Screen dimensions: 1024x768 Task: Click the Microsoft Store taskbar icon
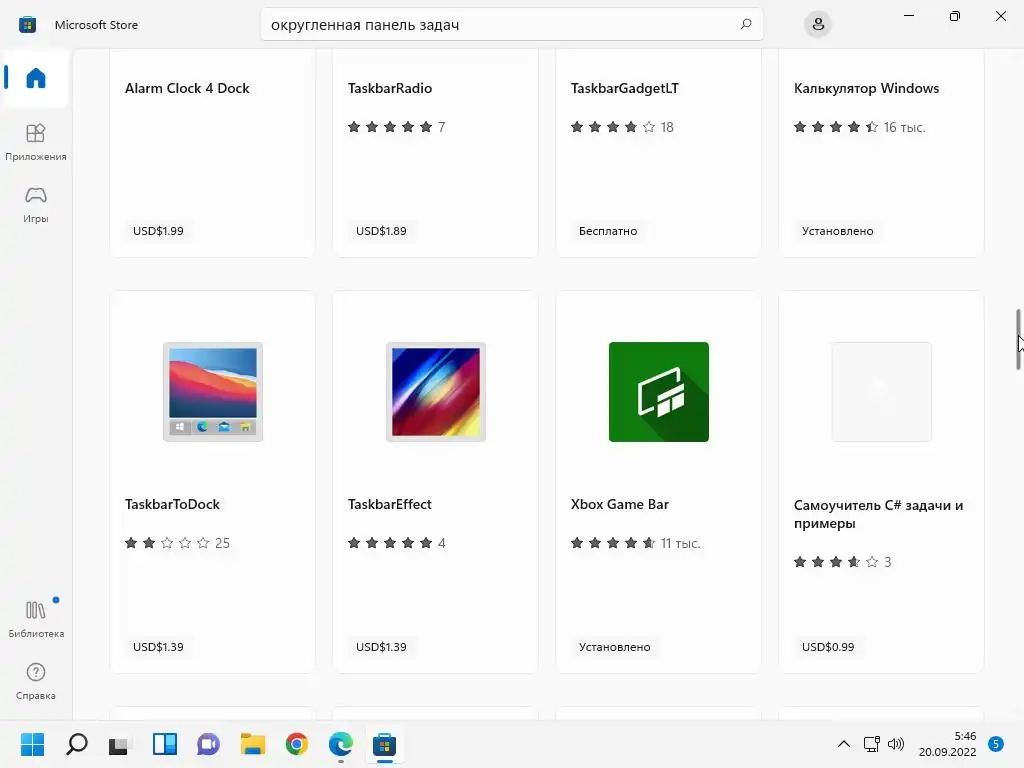coord(384,744)
